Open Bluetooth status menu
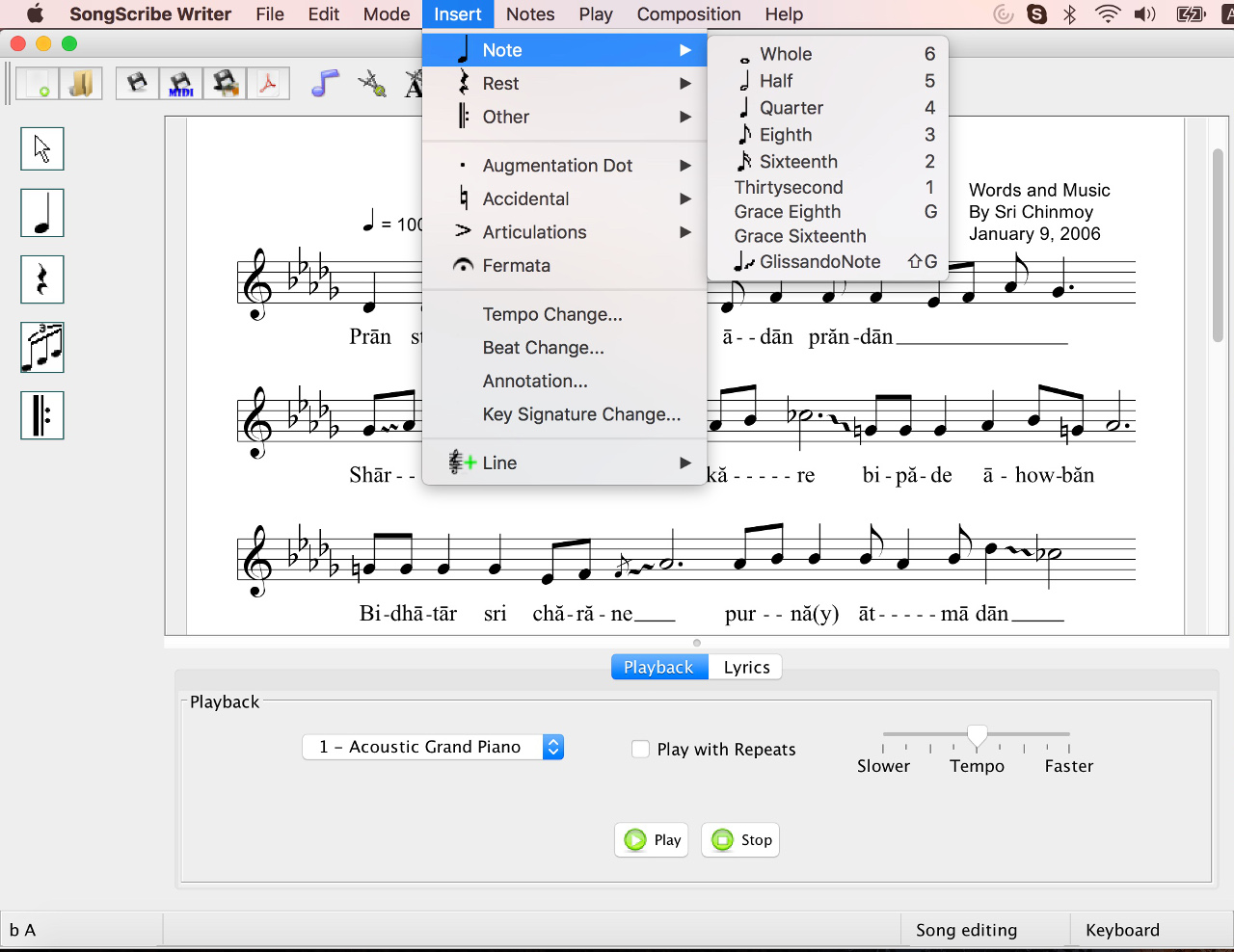Viewport: 1234px width, 952px height. click(x=1070, y=14)
